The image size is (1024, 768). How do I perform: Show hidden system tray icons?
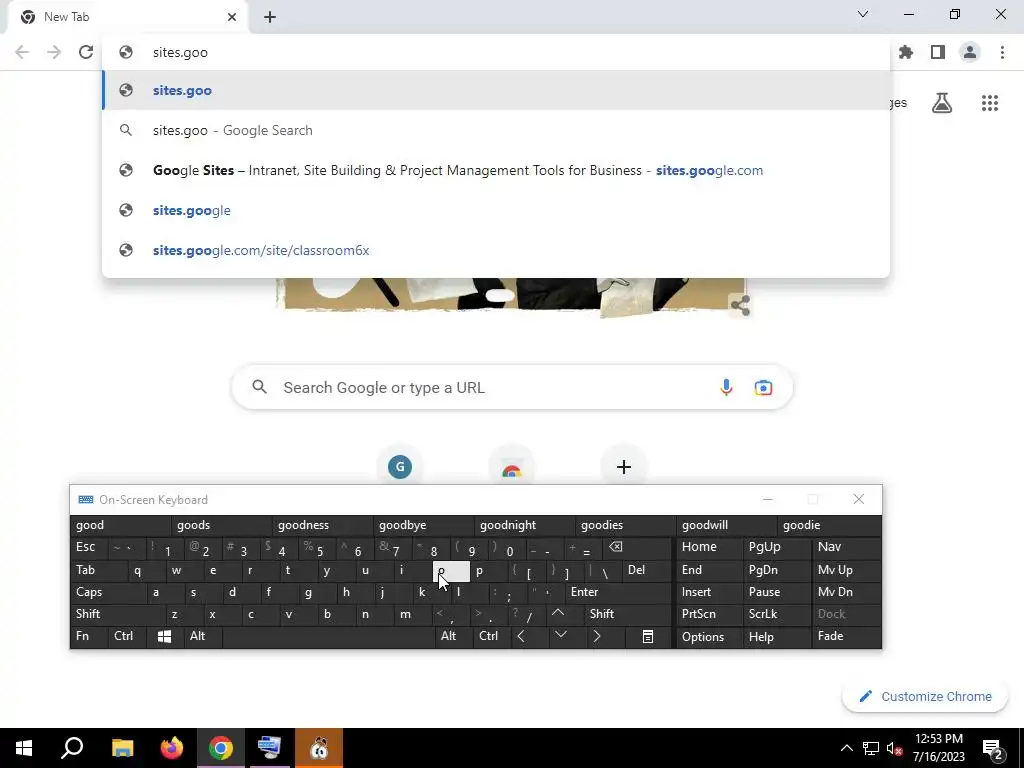click(x=846, y=748)
